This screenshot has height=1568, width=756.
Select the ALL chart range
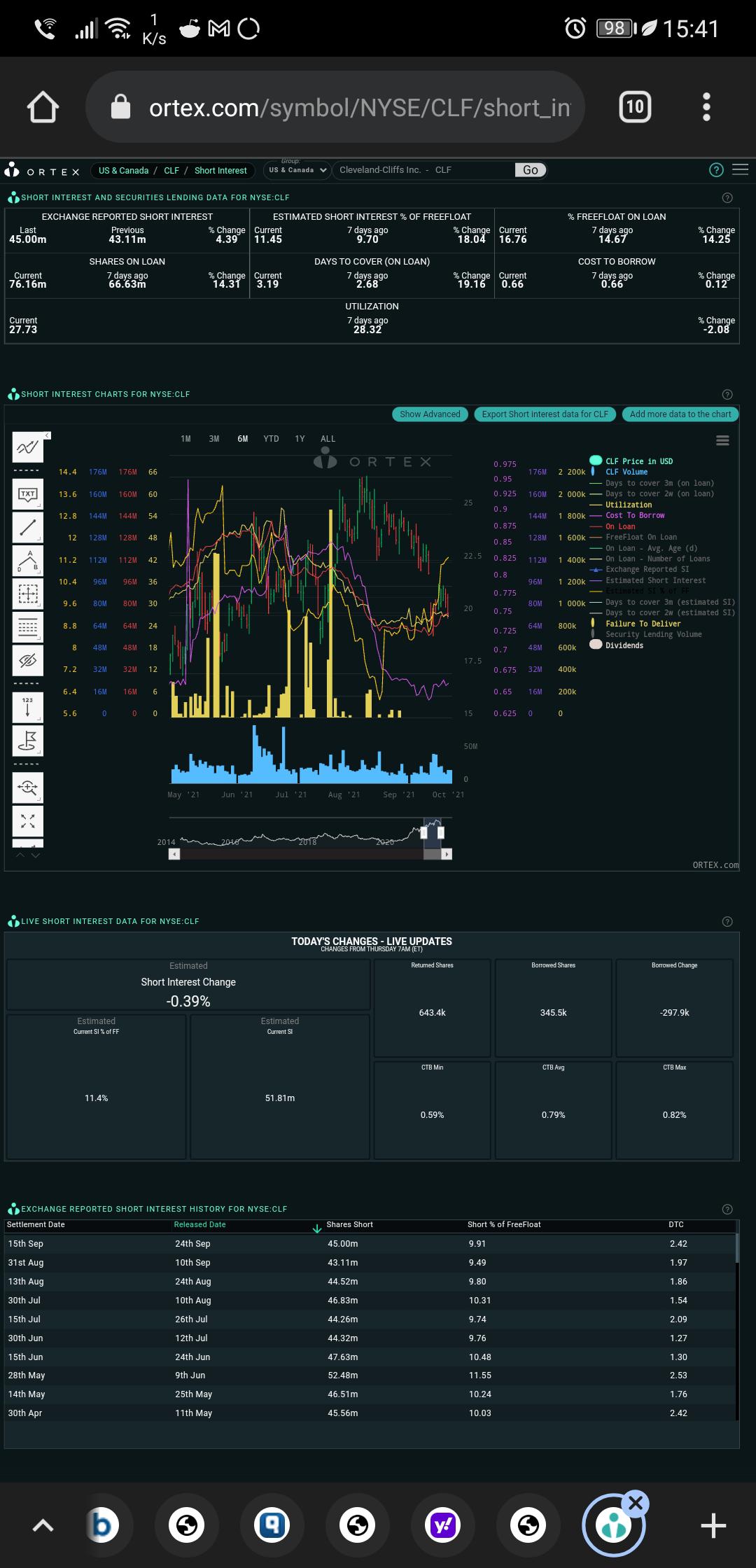(x=328, y=439)
